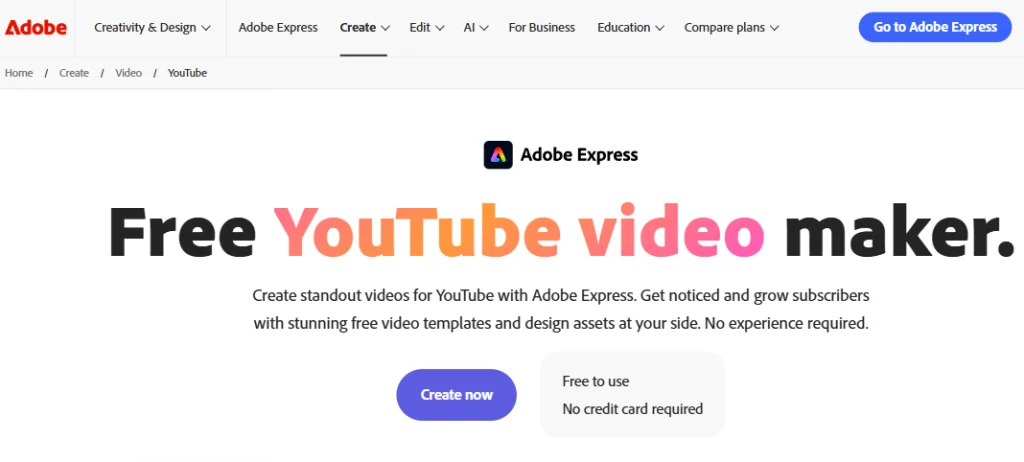Open the Create menu chevron

pyautogui.click(x=385, y=28)
